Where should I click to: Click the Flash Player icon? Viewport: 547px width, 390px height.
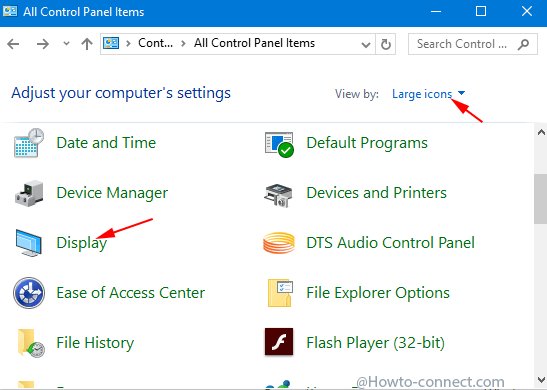[279, 342]
